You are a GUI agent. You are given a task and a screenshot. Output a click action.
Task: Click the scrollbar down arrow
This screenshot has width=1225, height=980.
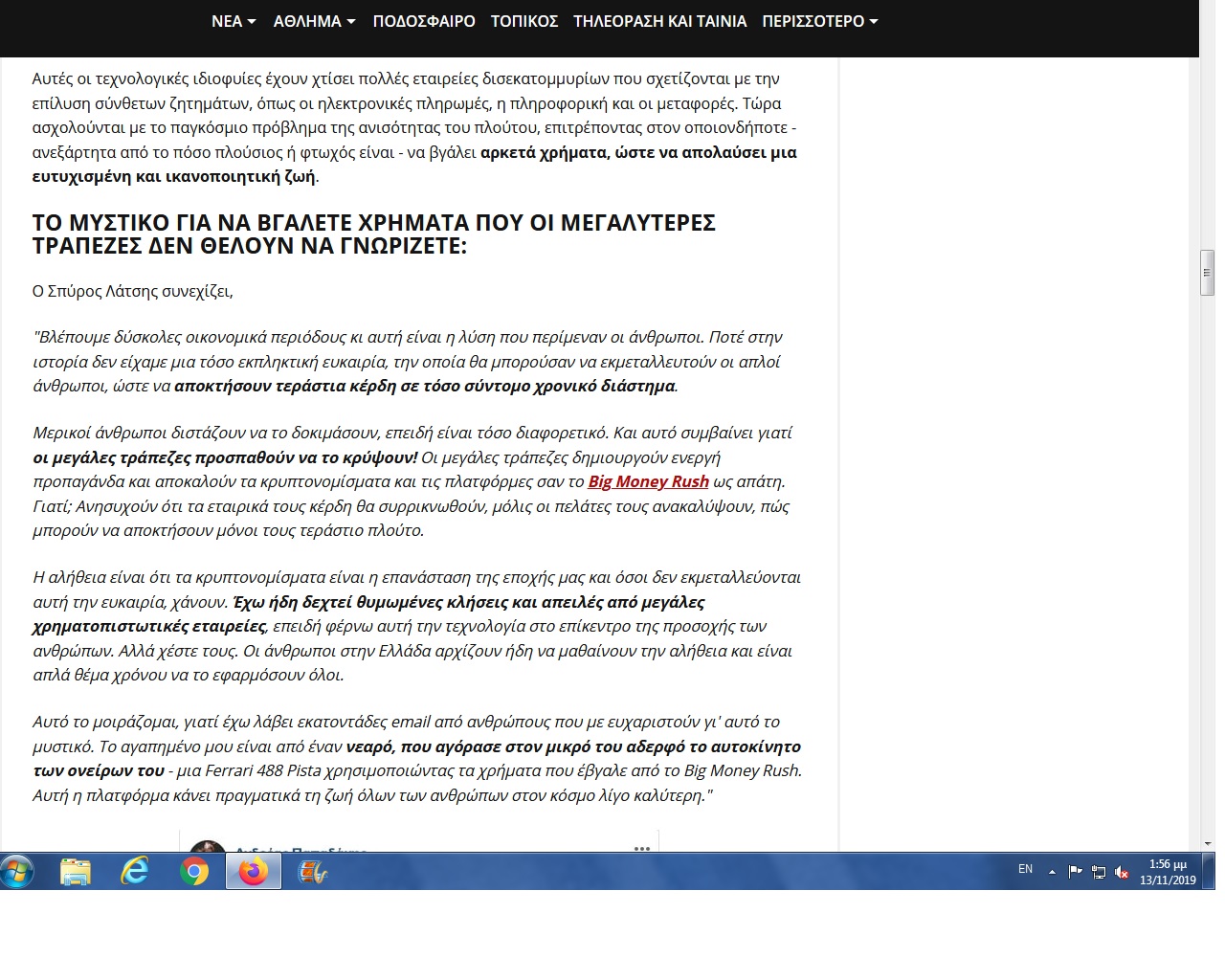coord(1207,844)
